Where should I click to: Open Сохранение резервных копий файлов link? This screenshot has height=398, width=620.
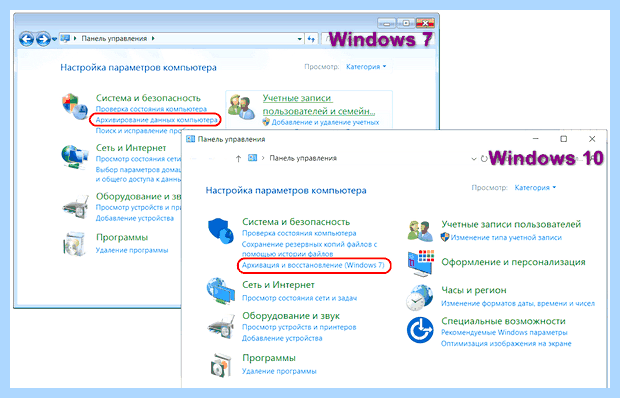point(309,249)
